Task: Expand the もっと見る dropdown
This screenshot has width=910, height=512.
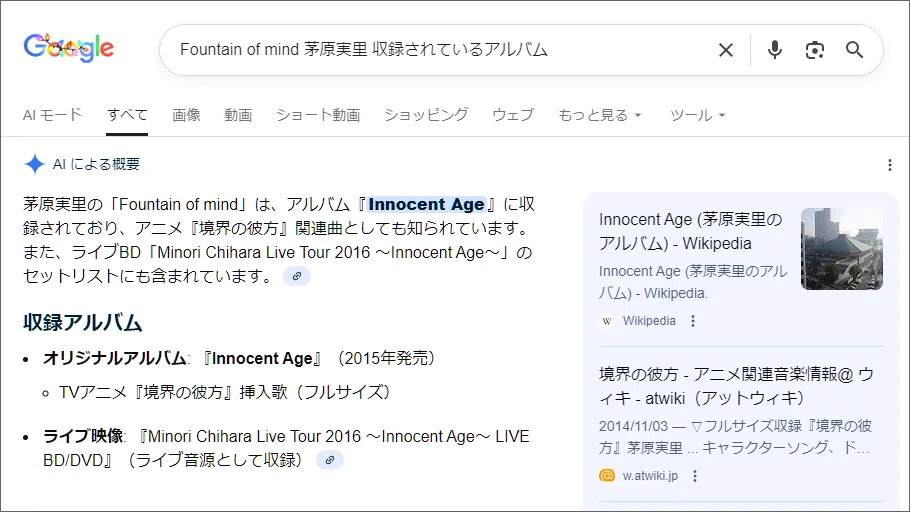Action: click(x=600, y=115)
